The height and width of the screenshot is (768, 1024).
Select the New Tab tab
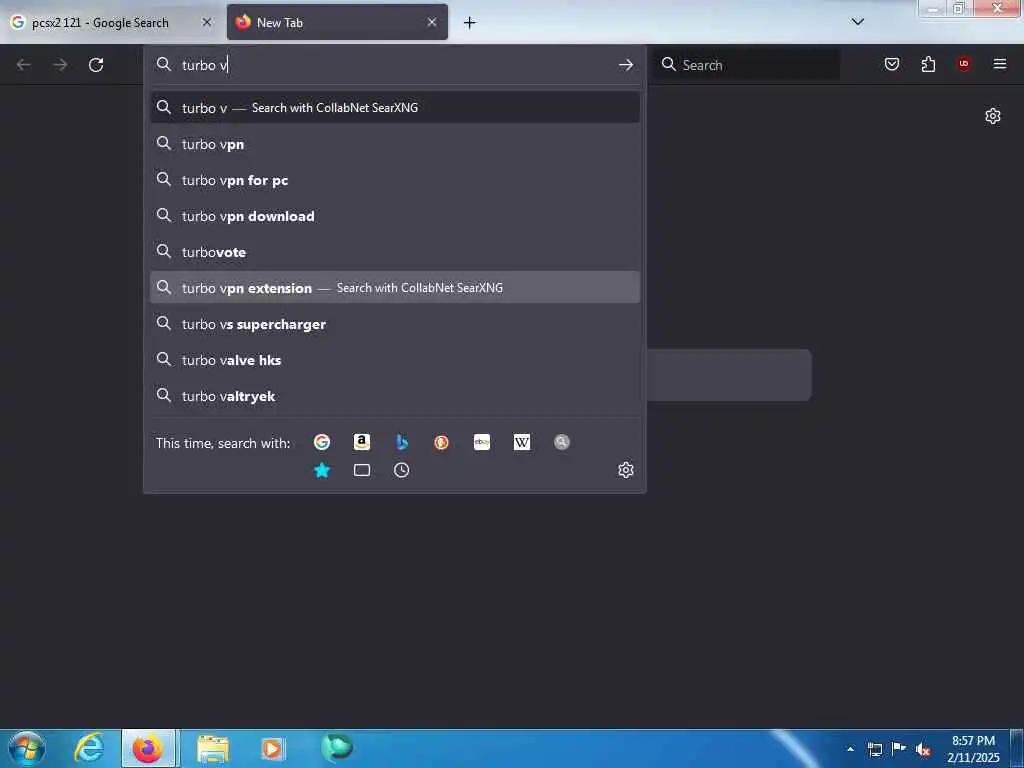click(338, 22)
